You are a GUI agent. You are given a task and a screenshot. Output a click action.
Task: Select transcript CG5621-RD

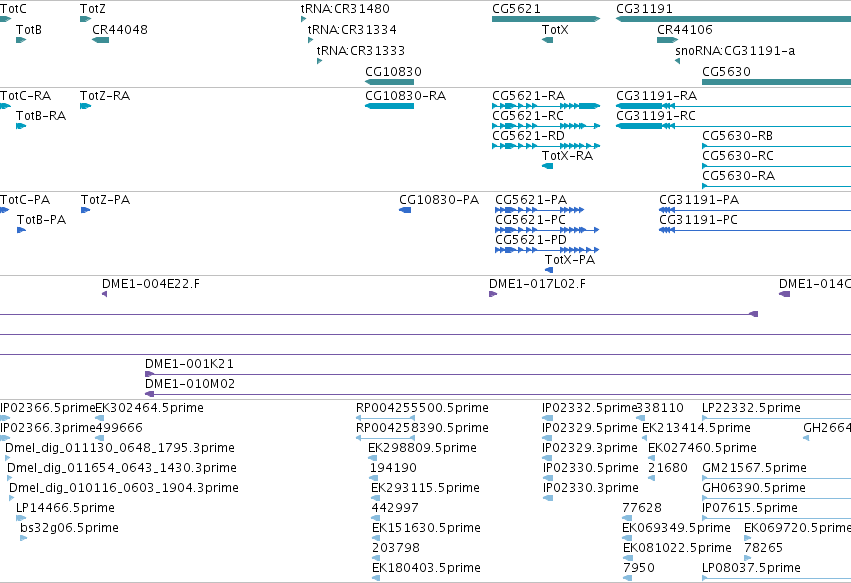pos(529,136)
